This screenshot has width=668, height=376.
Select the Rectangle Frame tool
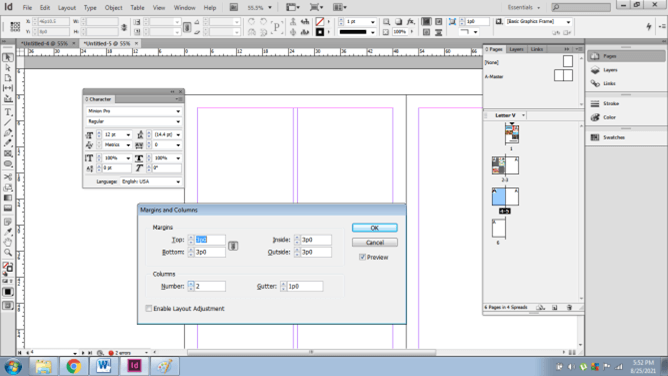pyautogui.click(x=8, y=154)
